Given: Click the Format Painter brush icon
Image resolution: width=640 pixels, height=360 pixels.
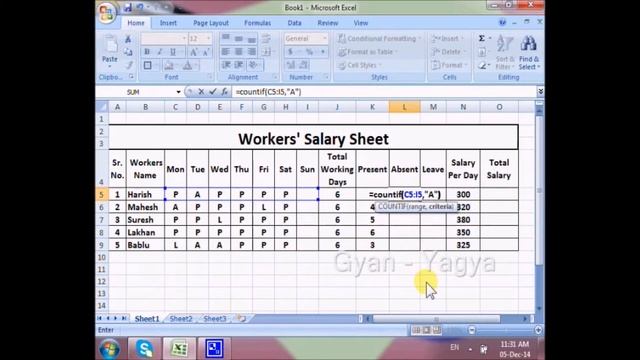Looking at the screenshot, I should pos(128,65).
